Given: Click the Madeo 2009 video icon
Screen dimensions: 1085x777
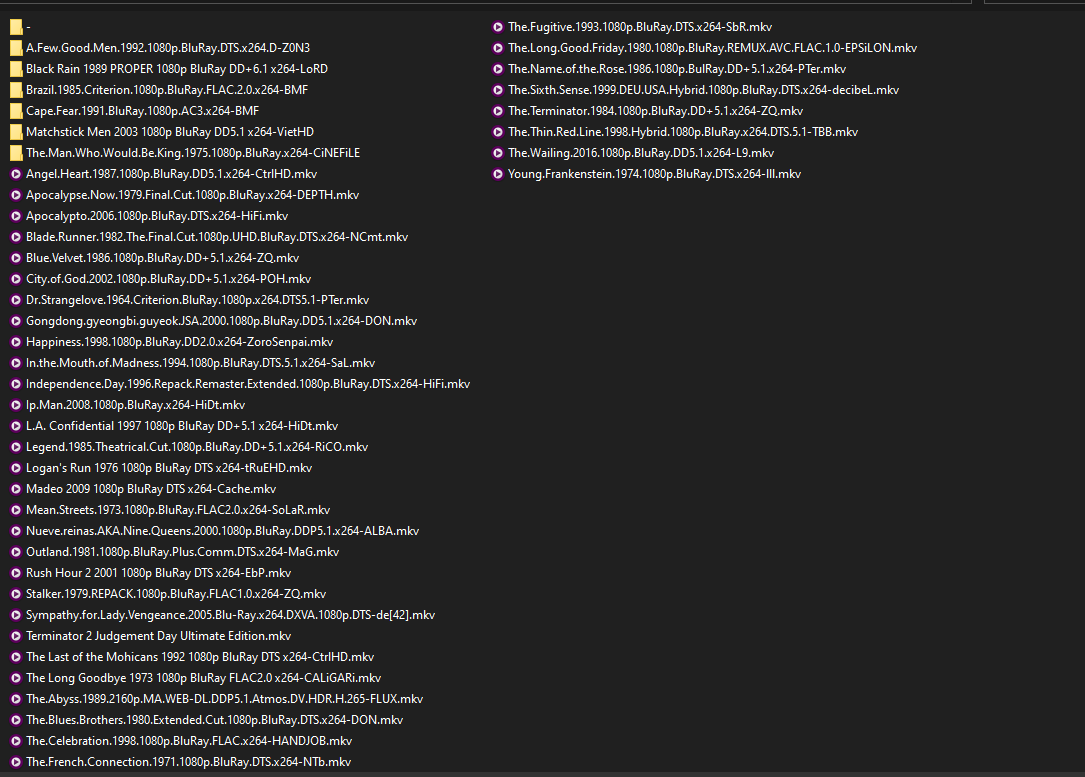Looking at the screenshot, I should click(x=16, y=489).
